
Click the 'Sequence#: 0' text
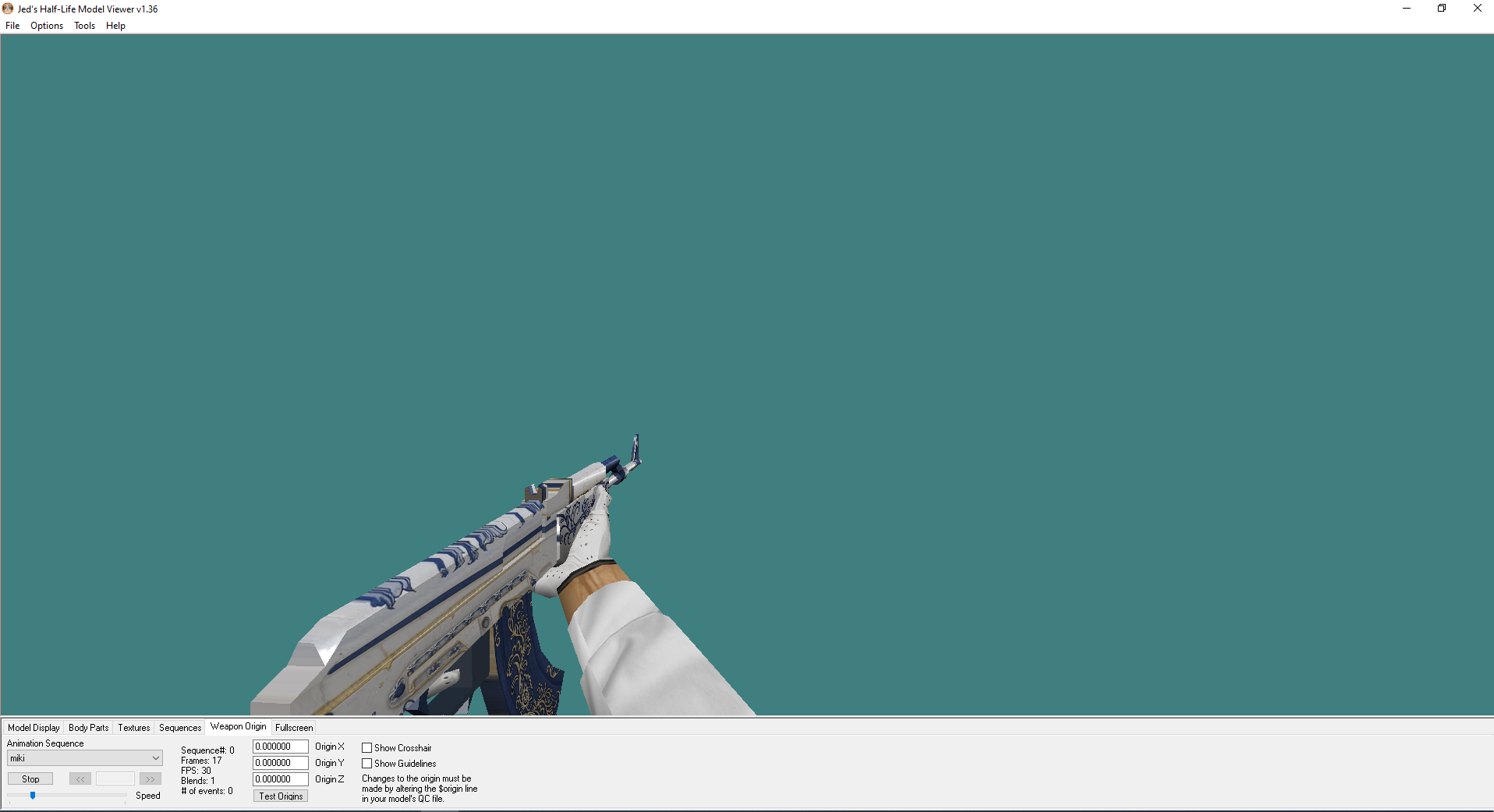[x=207, y=750]
